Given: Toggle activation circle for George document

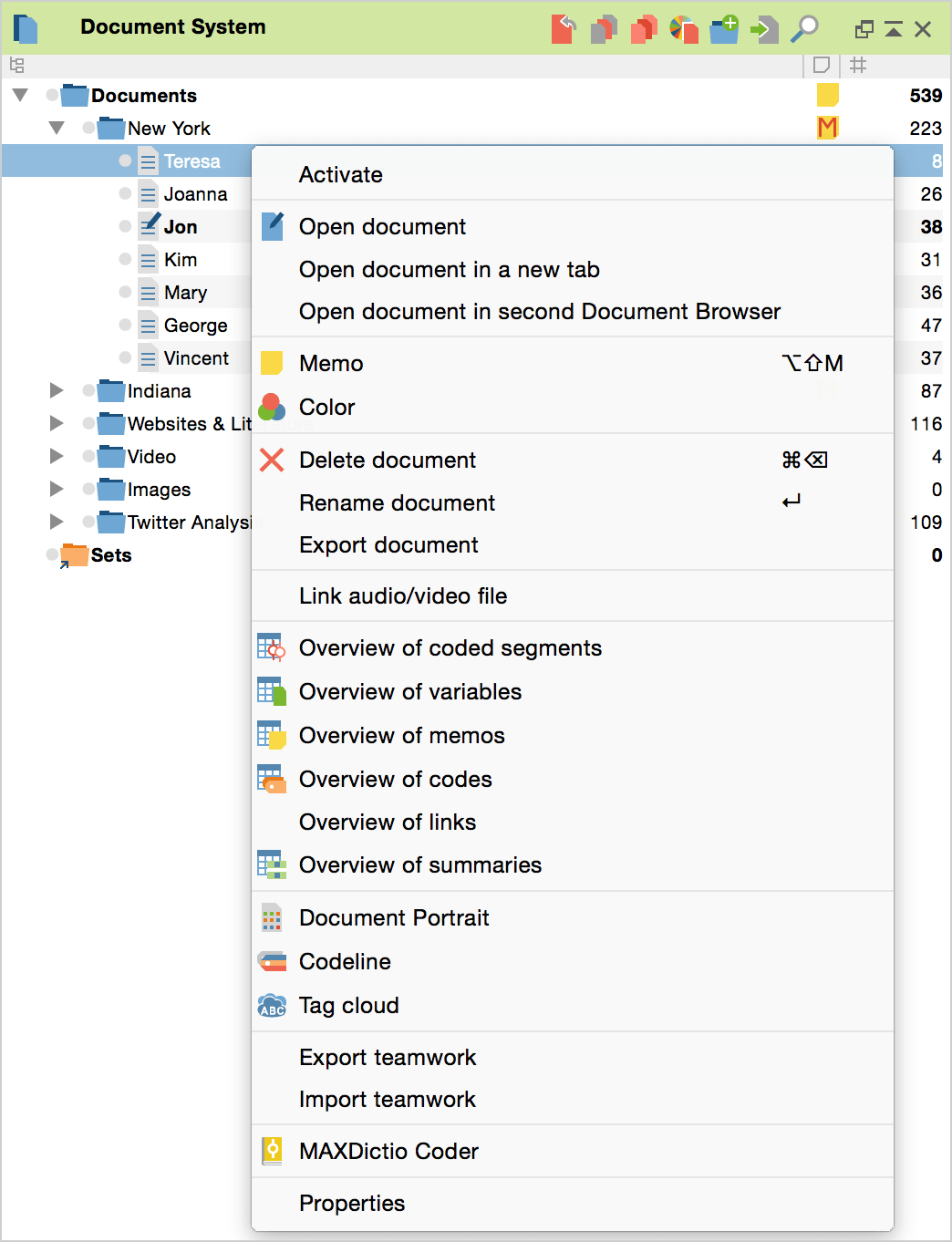Looking at the screenshot, I should click(x=125, y=325).
